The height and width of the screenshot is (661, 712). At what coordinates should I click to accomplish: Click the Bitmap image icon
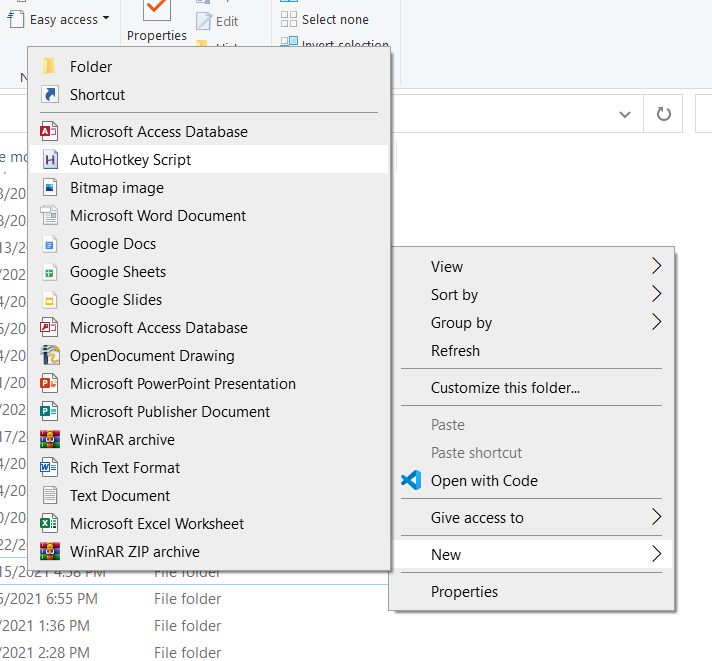pos(50,187)
